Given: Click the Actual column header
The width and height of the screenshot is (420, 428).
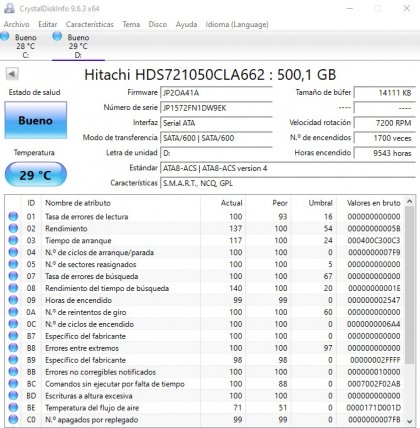Looking at the screenshot, I should click(x=223, y=203).
